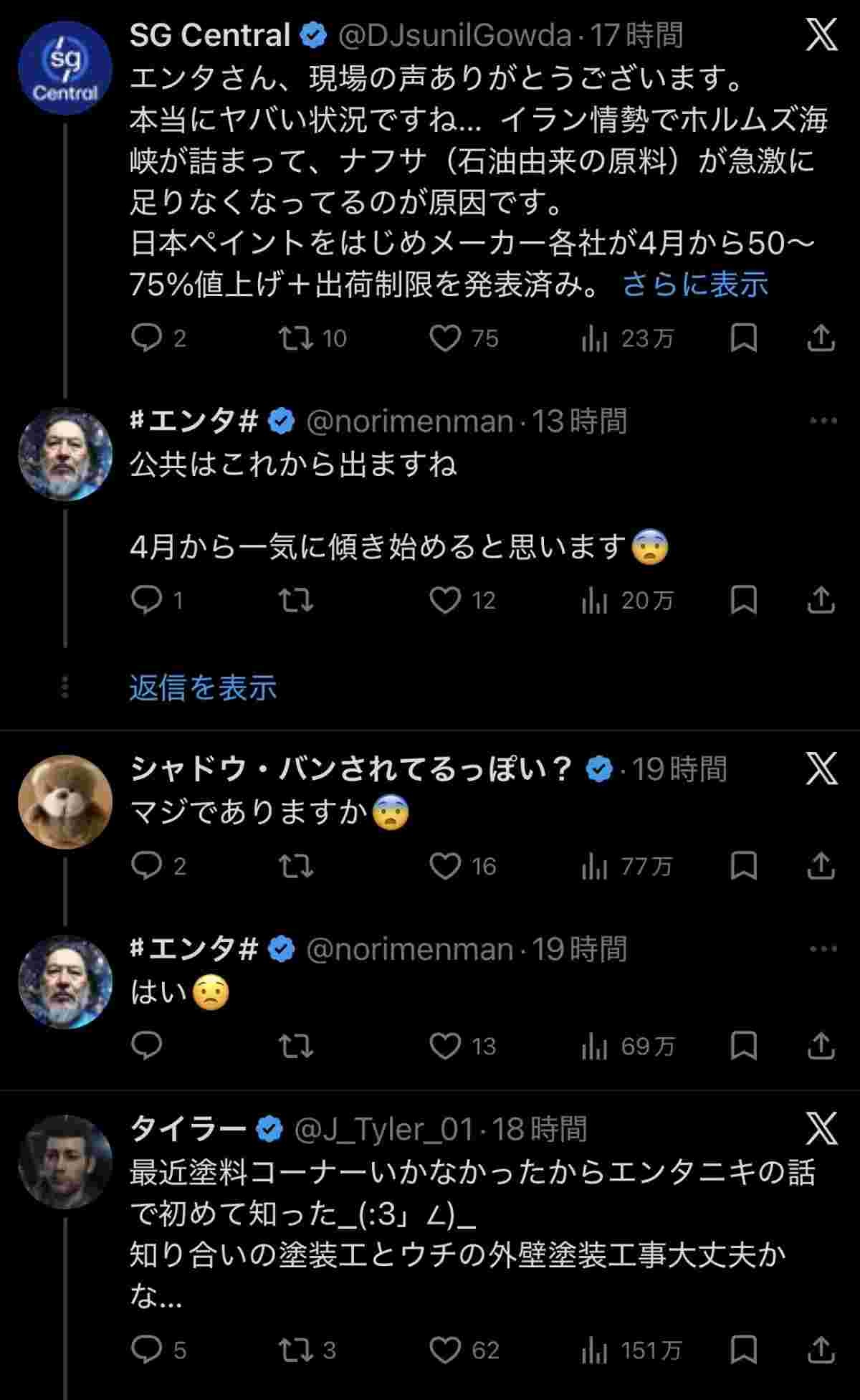Open @J_Tyler_01 profile handle
Screen dimensions: 860x1400
[384, 1130]
